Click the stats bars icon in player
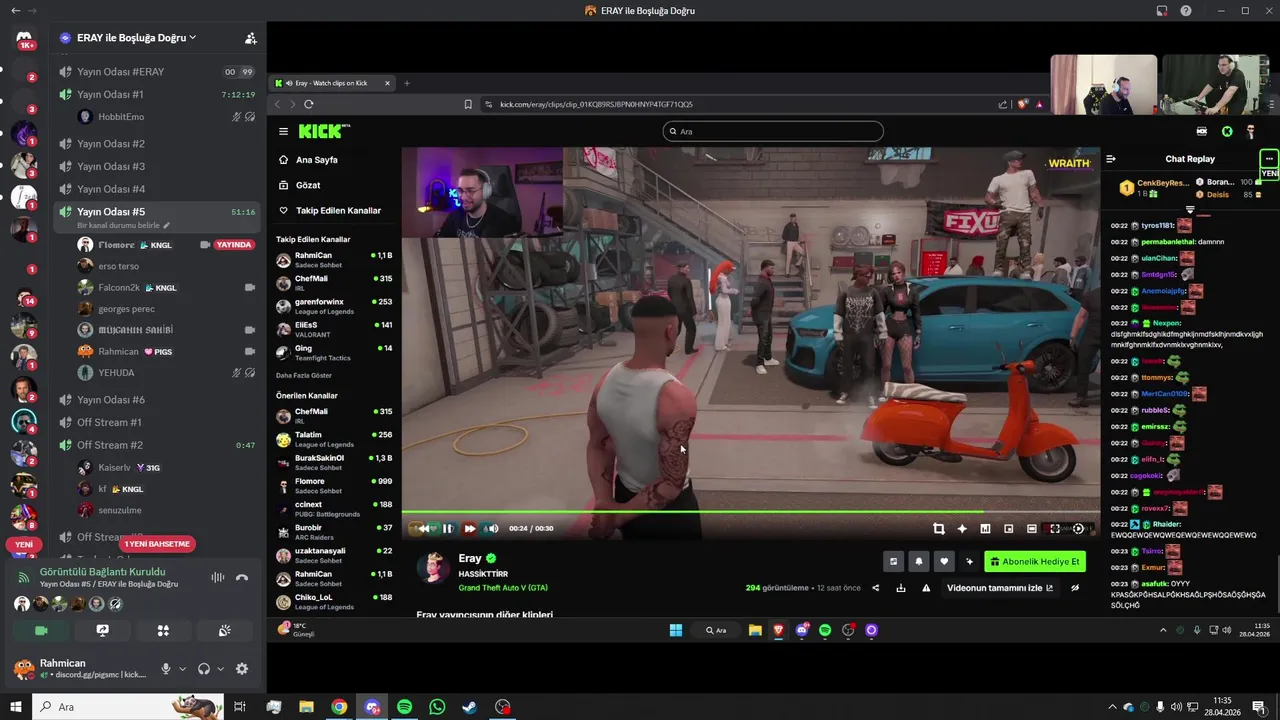This screenshot has width=1280, height=720. [x=985, y=528]
